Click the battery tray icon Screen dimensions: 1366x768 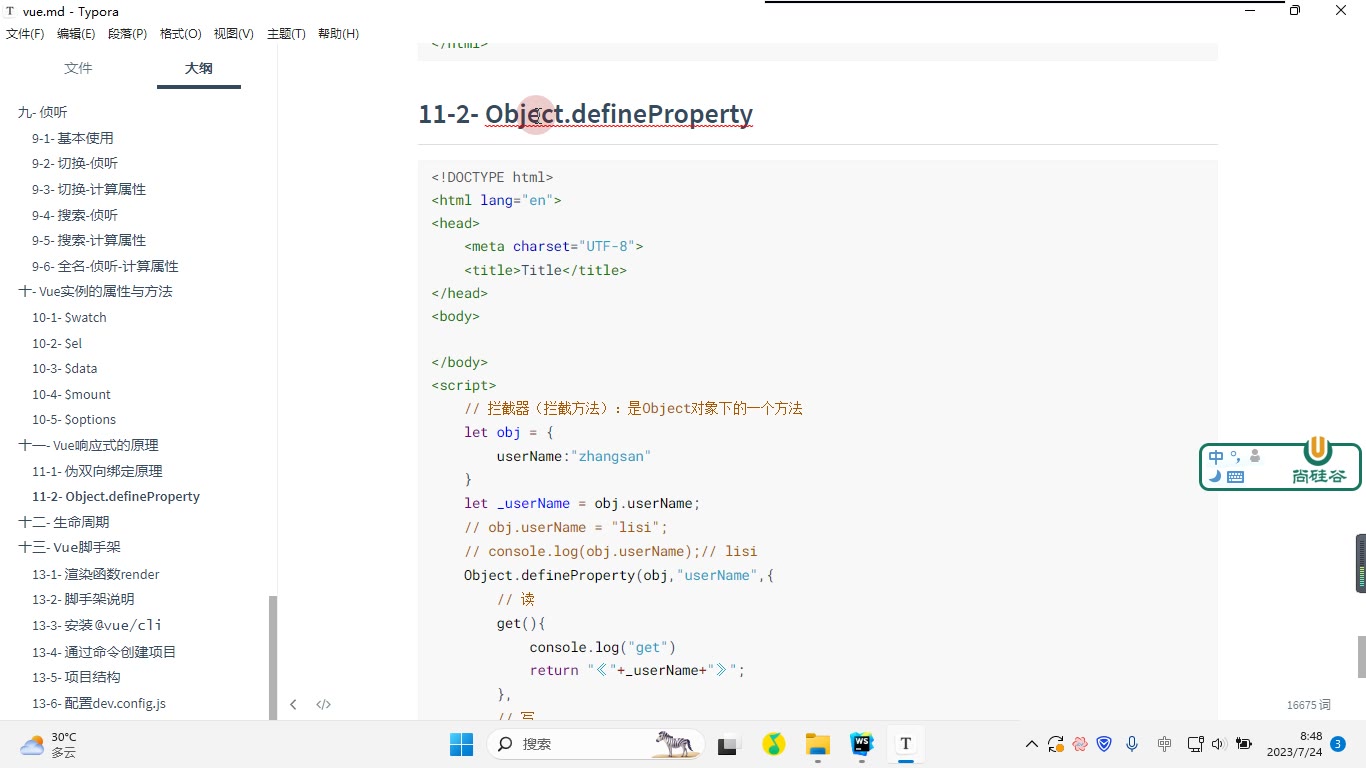(1244, 744)
